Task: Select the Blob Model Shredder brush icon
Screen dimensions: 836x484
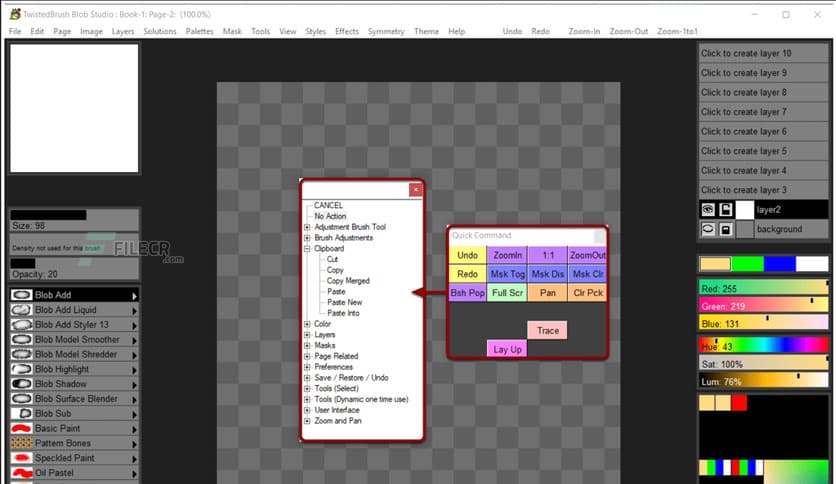Action: point(21,354)
